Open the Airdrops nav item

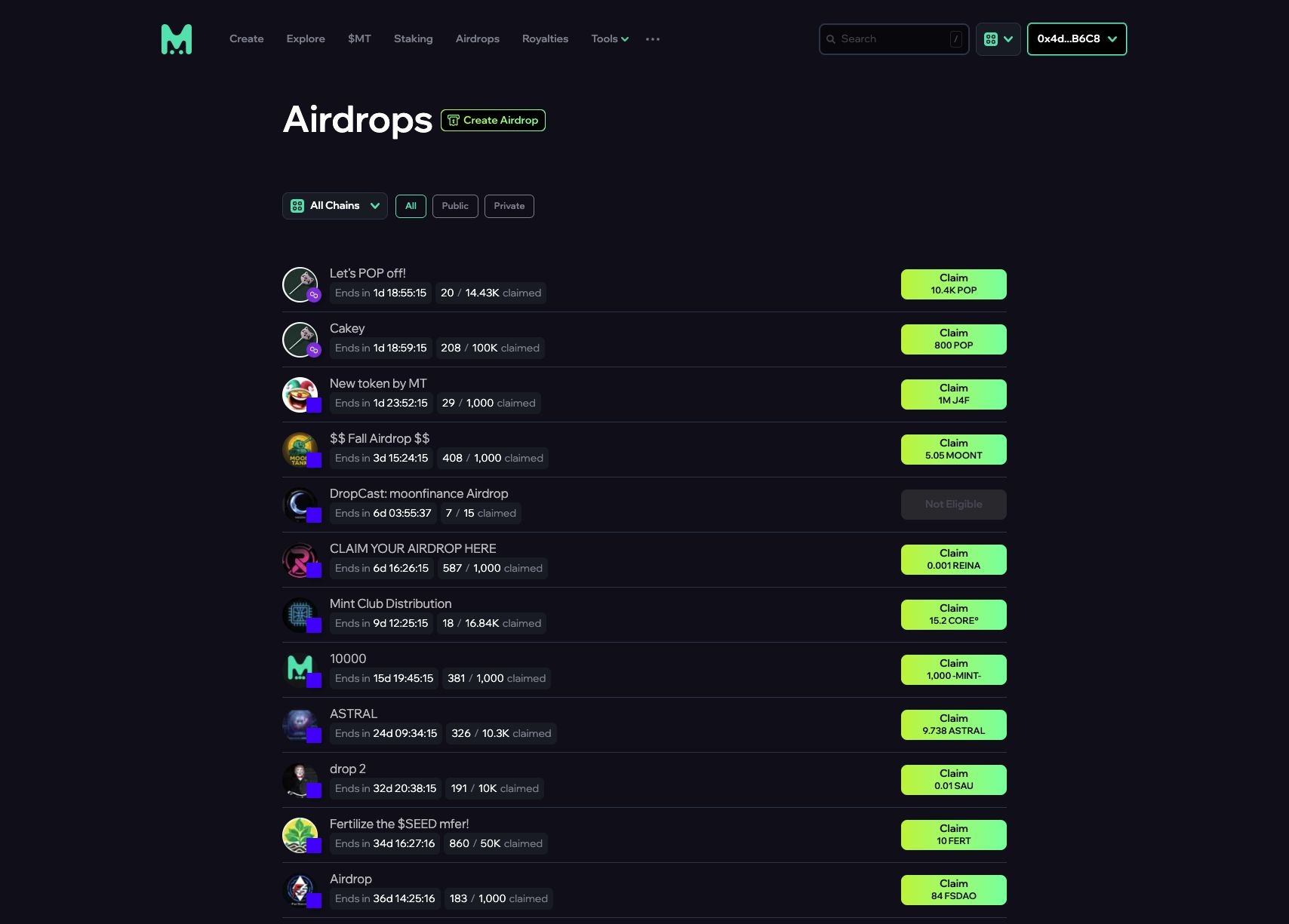[478, 39]
